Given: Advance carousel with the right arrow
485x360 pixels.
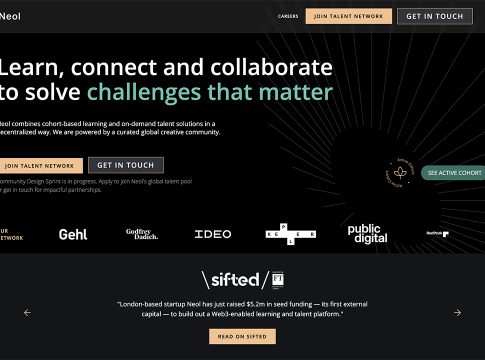Looking at the screenshot, I should point(457,312).
